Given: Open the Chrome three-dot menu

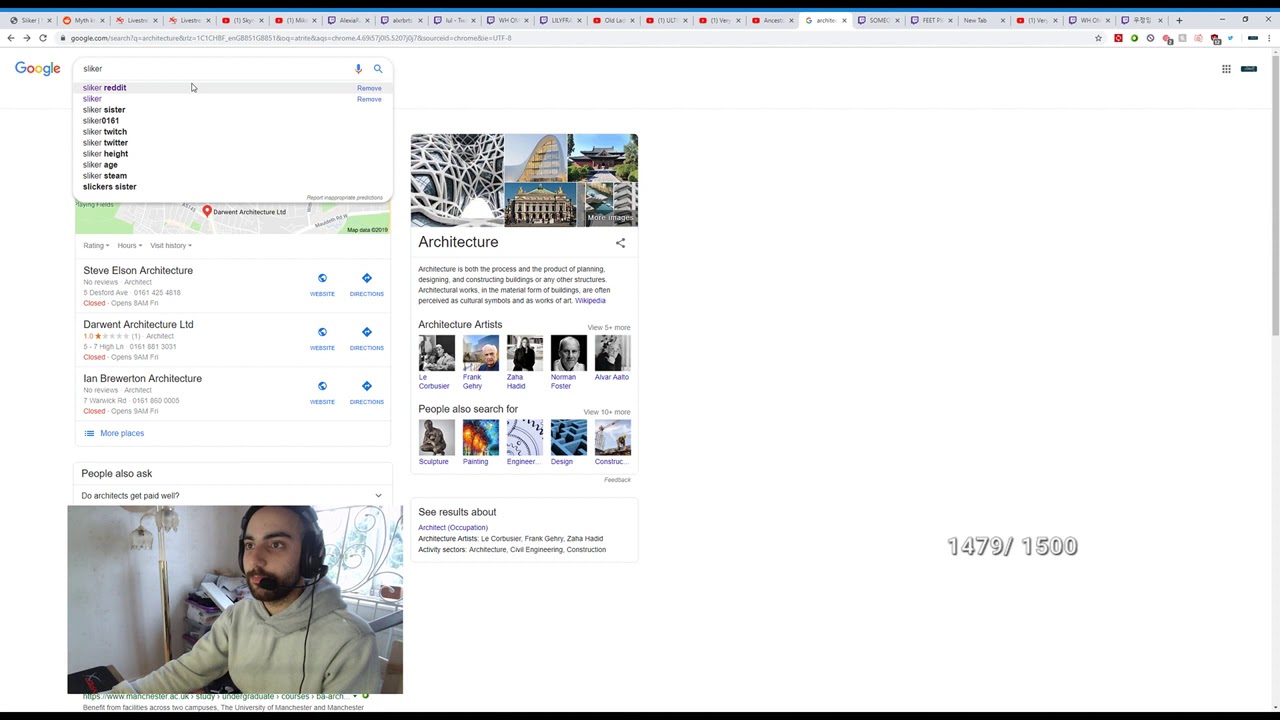Looking at the screenshot, I should point(1269,38).
